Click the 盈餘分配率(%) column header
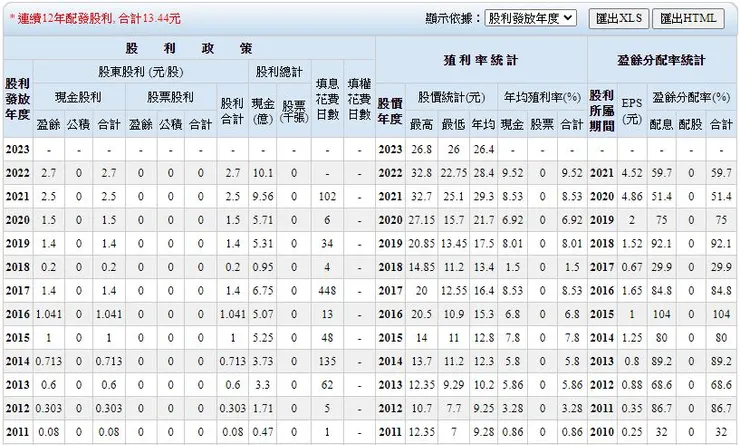Image resolution: width=740 pixels, height=445 pixels. pyautogui.click(x=691, y=97)
